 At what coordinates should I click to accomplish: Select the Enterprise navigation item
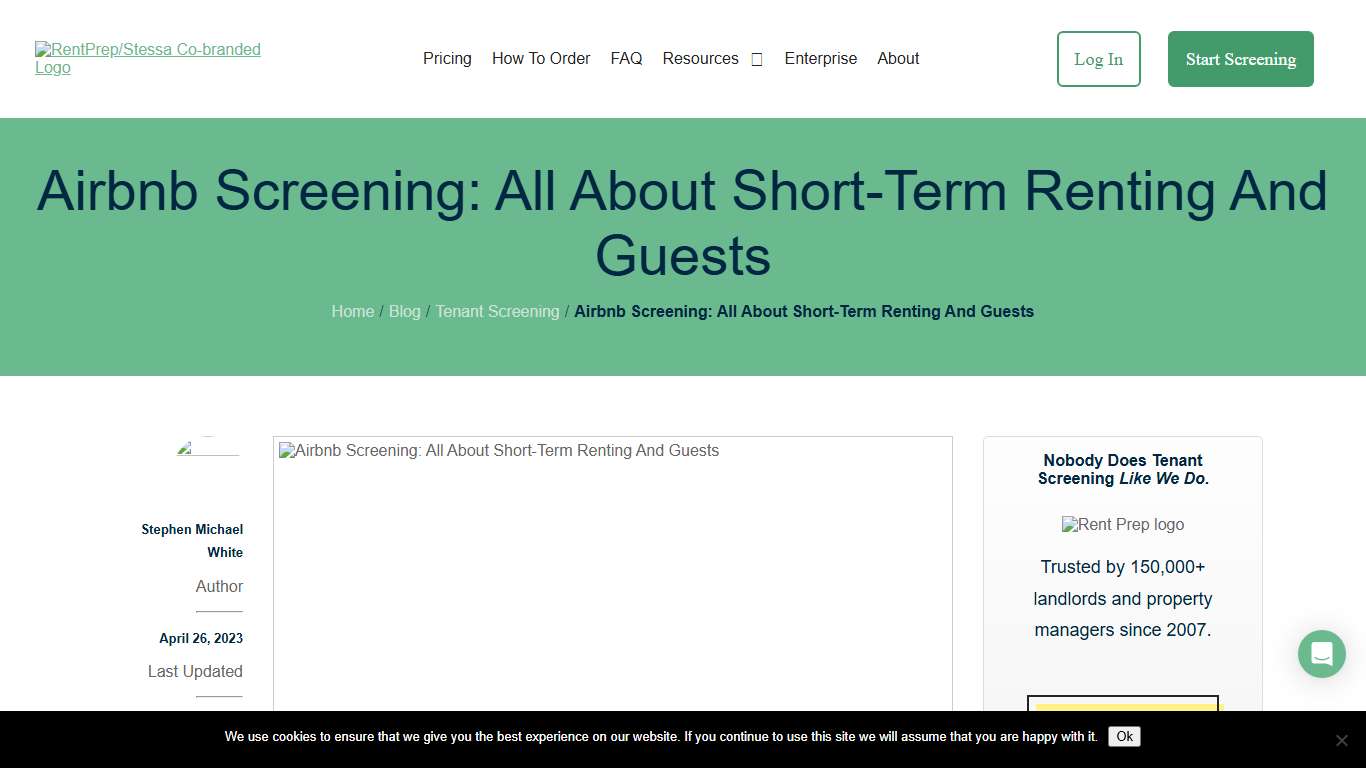coord(820,58)
